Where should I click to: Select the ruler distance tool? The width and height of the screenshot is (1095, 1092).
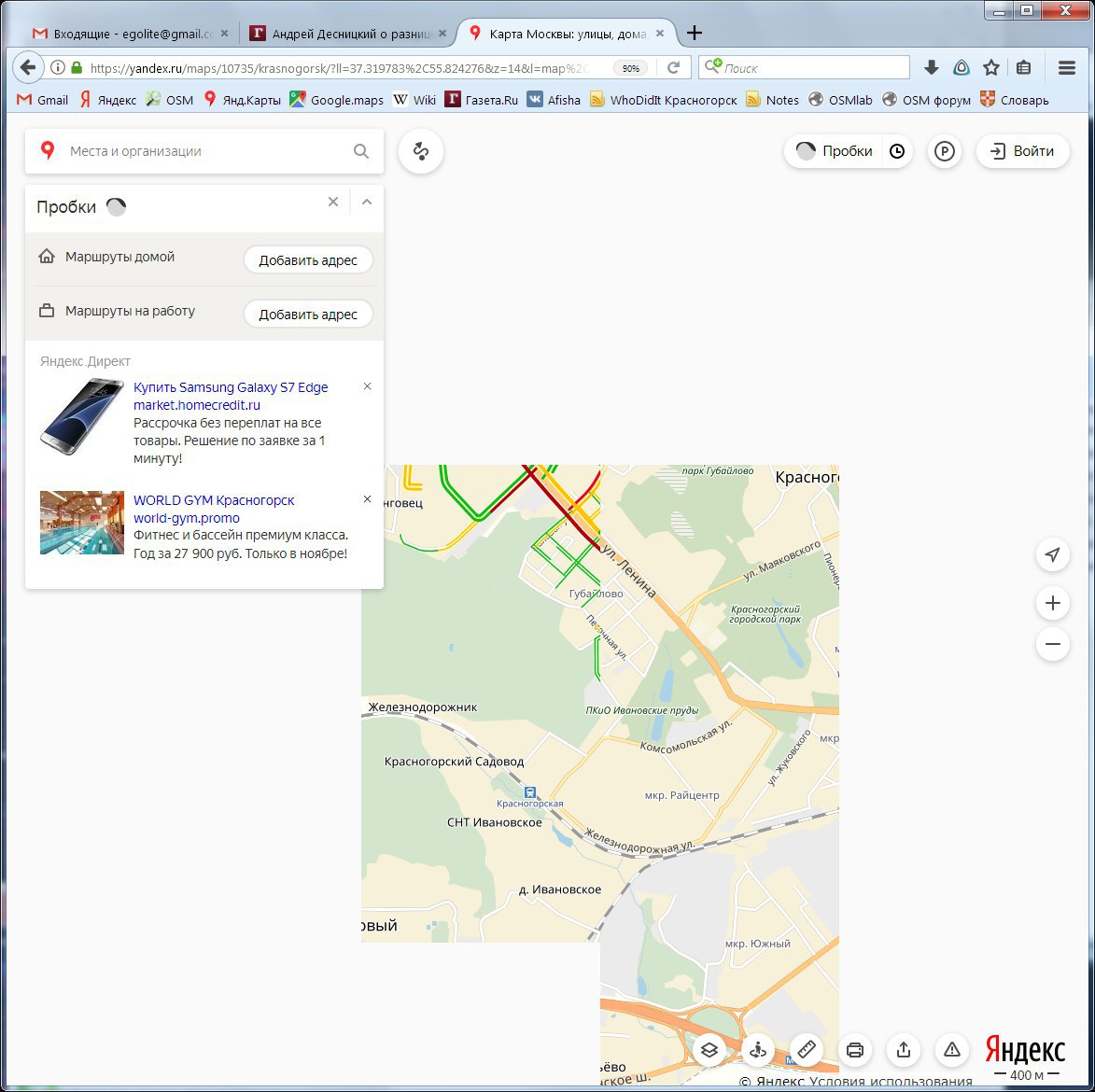[x=807, y=1050]
